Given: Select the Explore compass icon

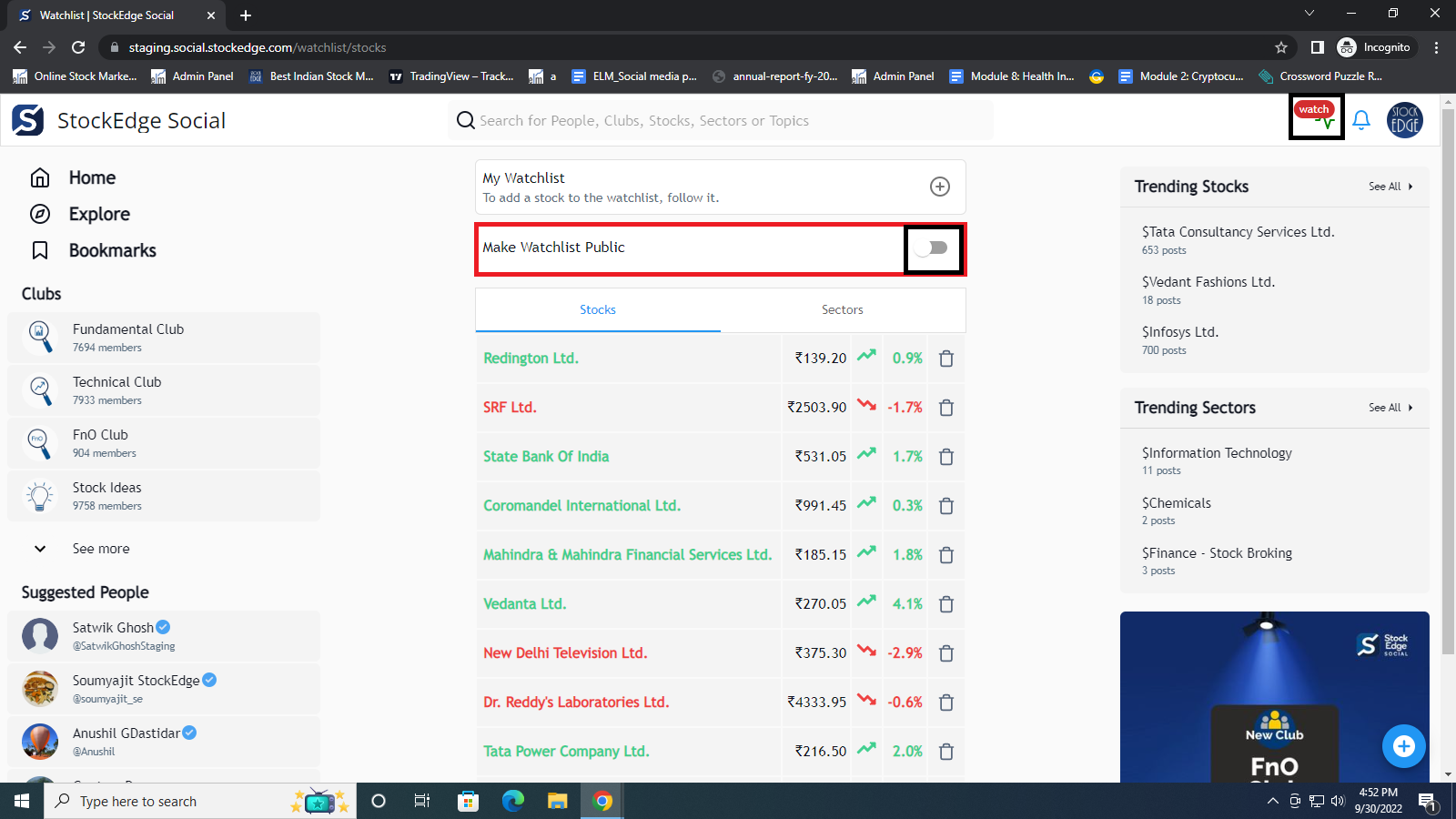Looking at the screenshot, I should (x=40, y=214).
